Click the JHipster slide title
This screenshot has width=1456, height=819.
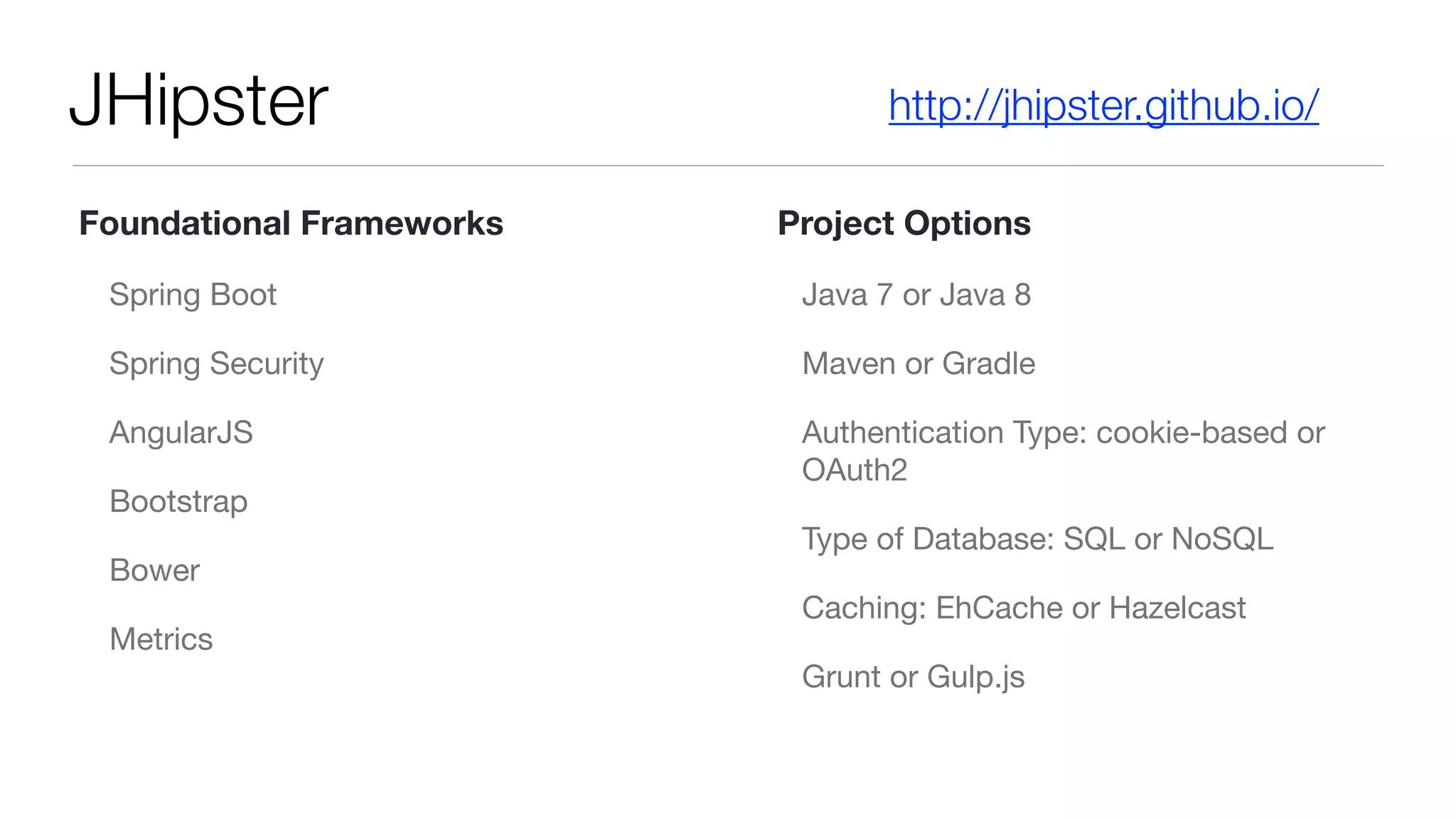click(199, 101)
